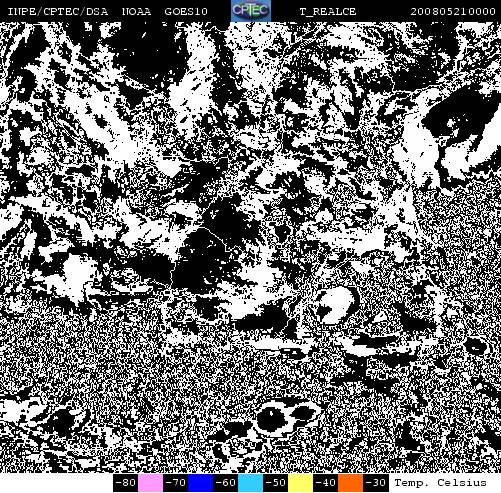Screen dimensions: 501x493
Task: Pick the cyan legend swatch
Action: 251,482
